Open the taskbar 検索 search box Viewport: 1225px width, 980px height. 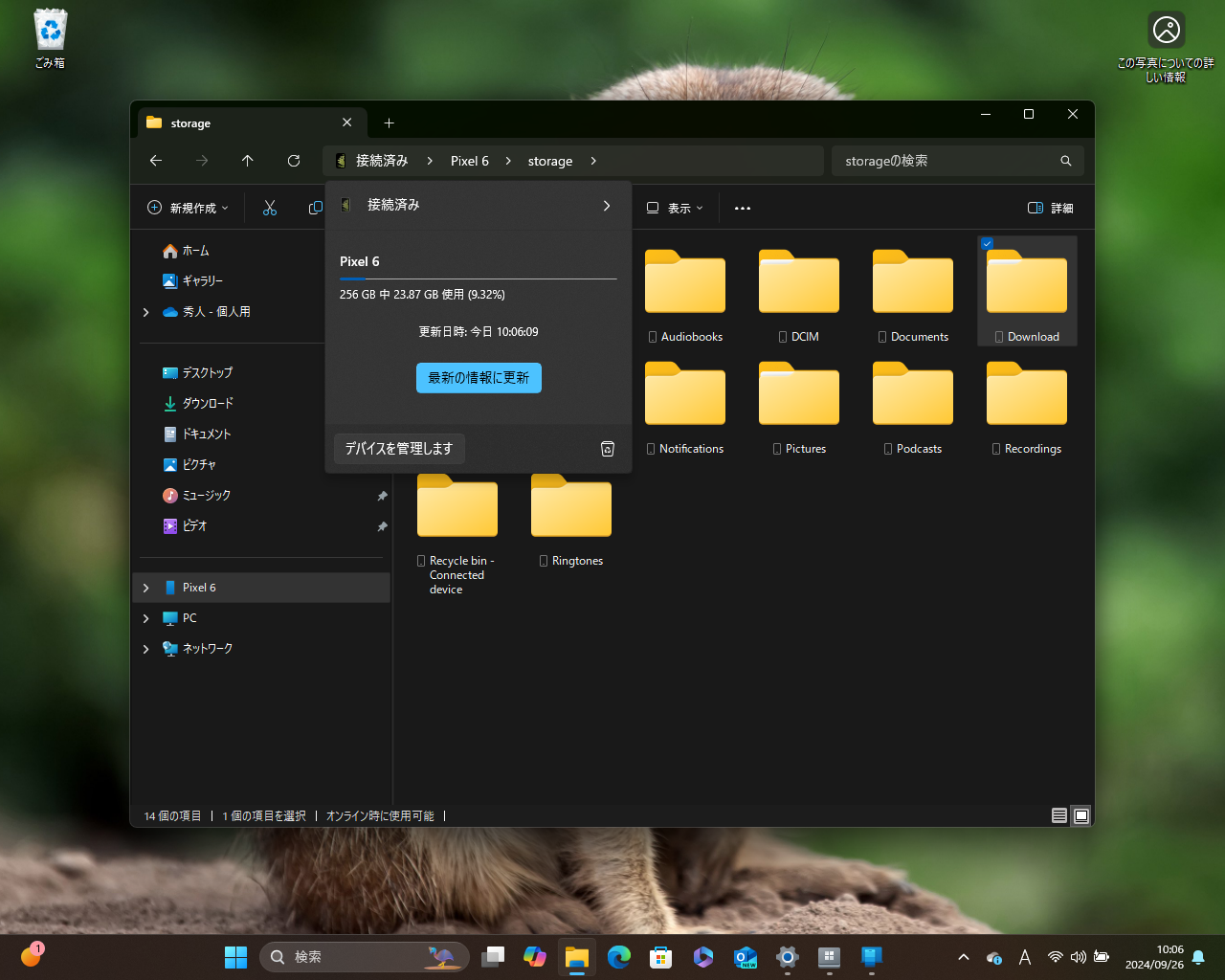[x=365, y=957]
